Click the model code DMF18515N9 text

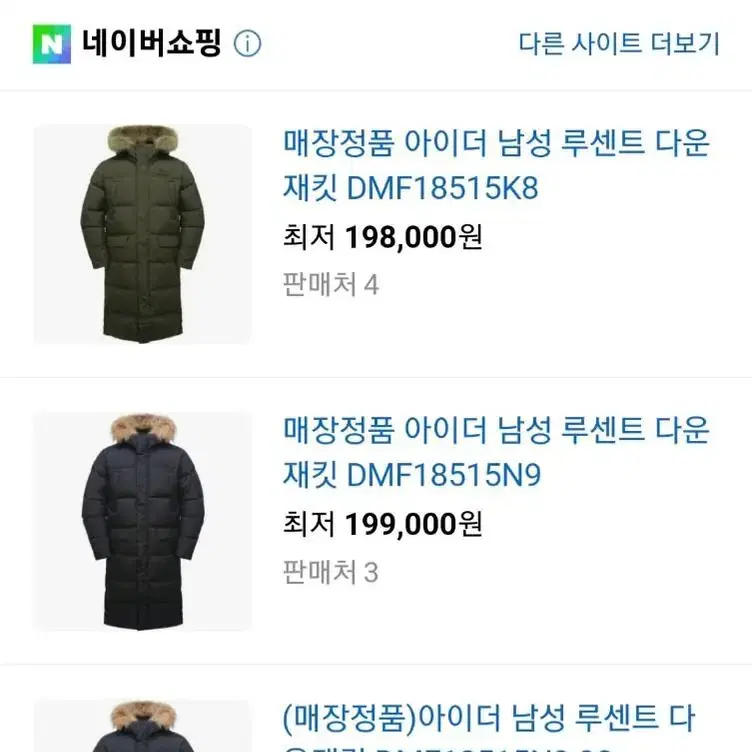click(444, 475)
